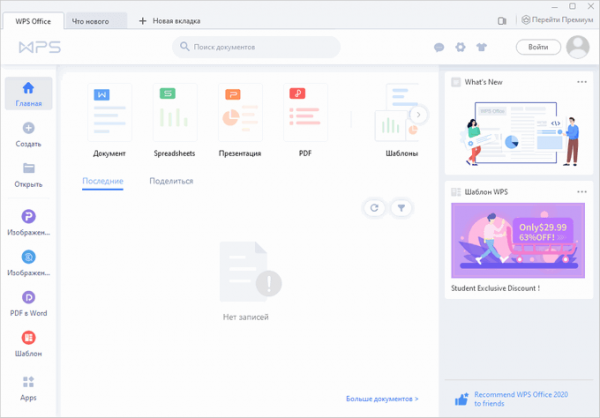Open the Apps grid icon
This screenshot has width=600, height=418.
pos(28,382)
